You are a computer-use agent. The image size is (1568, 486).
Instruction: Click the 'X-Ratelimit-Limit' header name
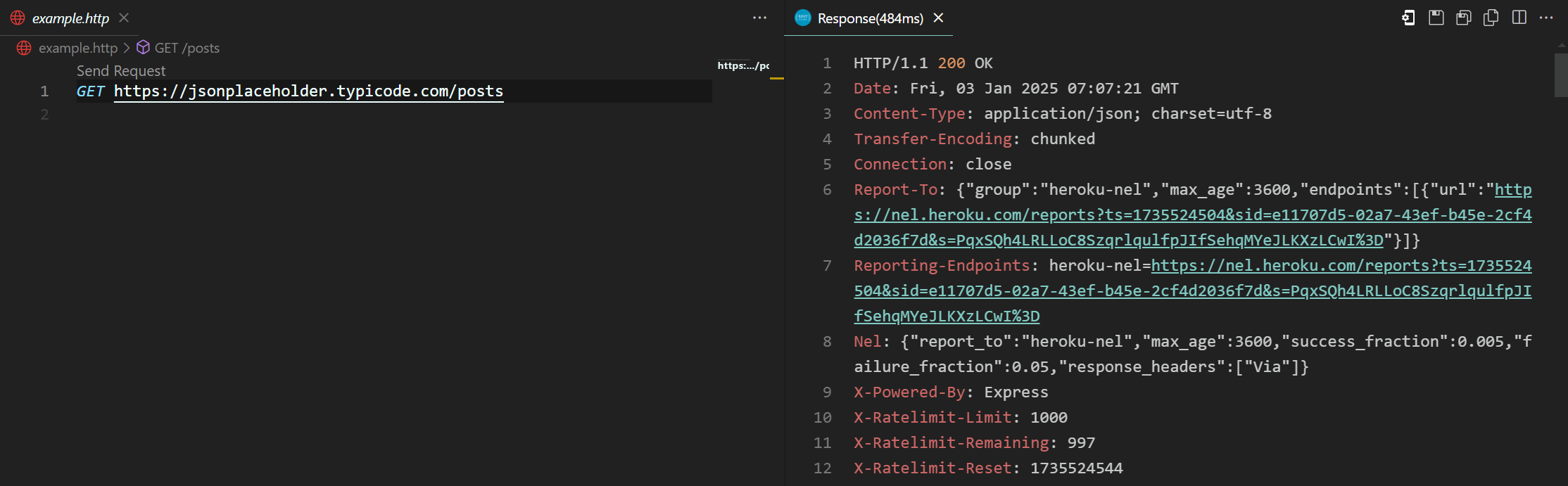[932, 418]
